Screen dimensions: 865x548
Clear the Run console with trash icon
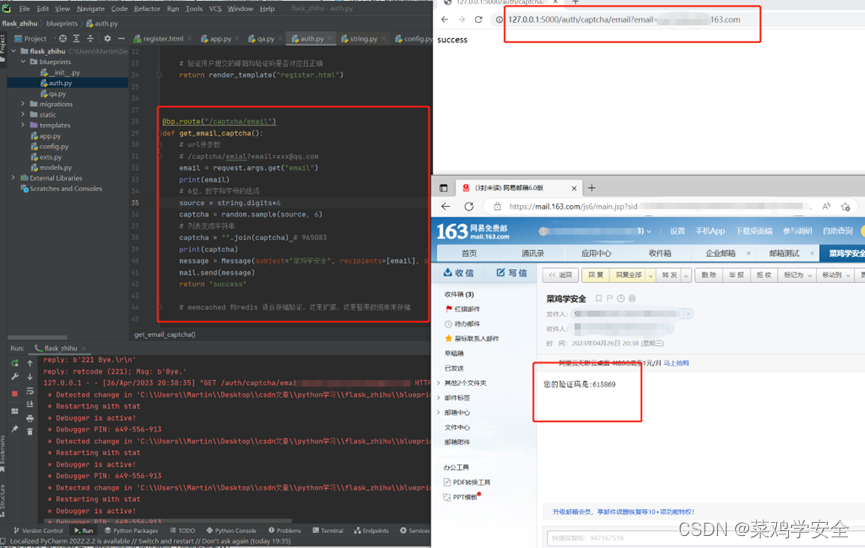[30, 432]
